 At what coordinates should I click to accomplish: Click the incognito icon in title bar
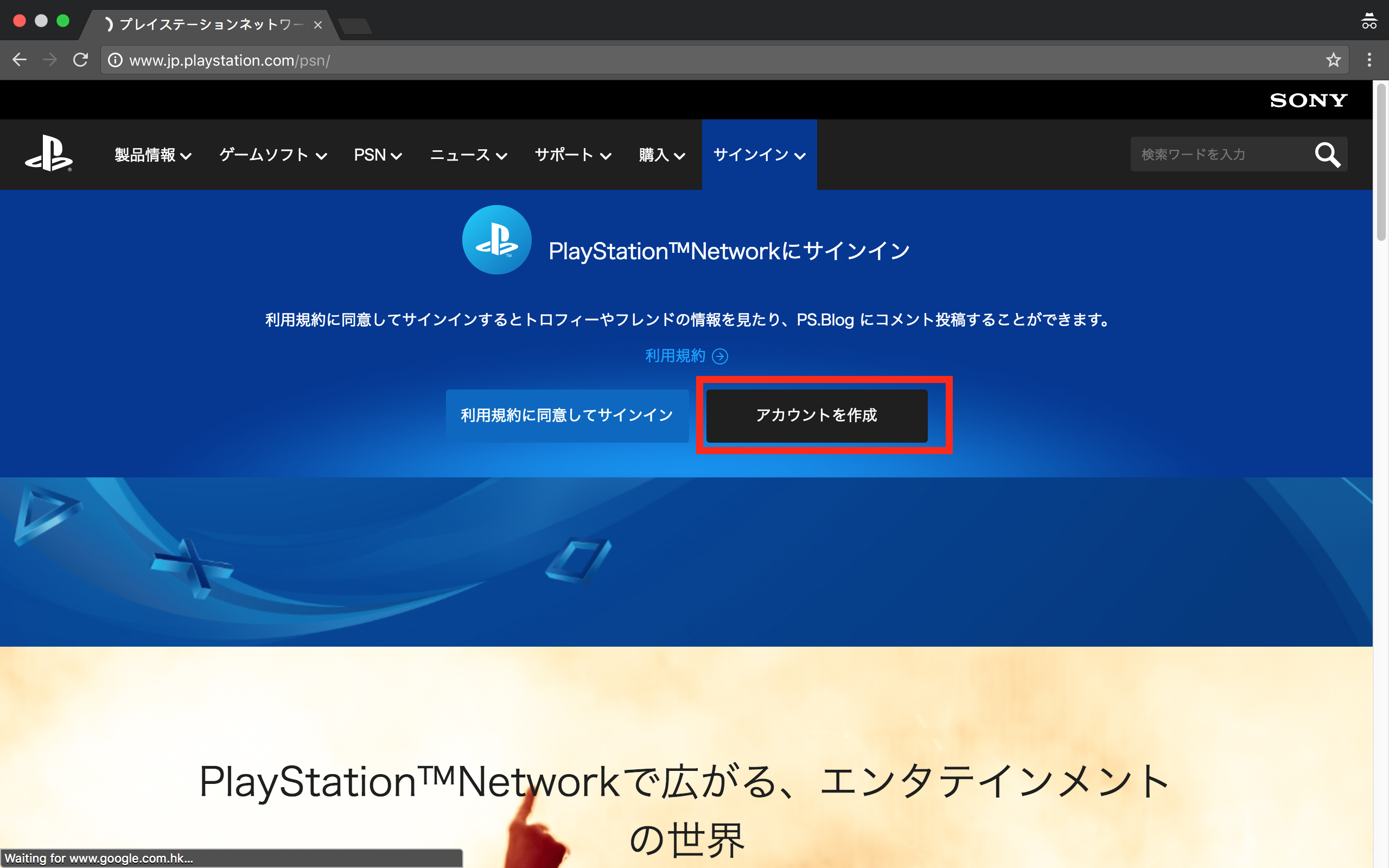coord(1369,21)
